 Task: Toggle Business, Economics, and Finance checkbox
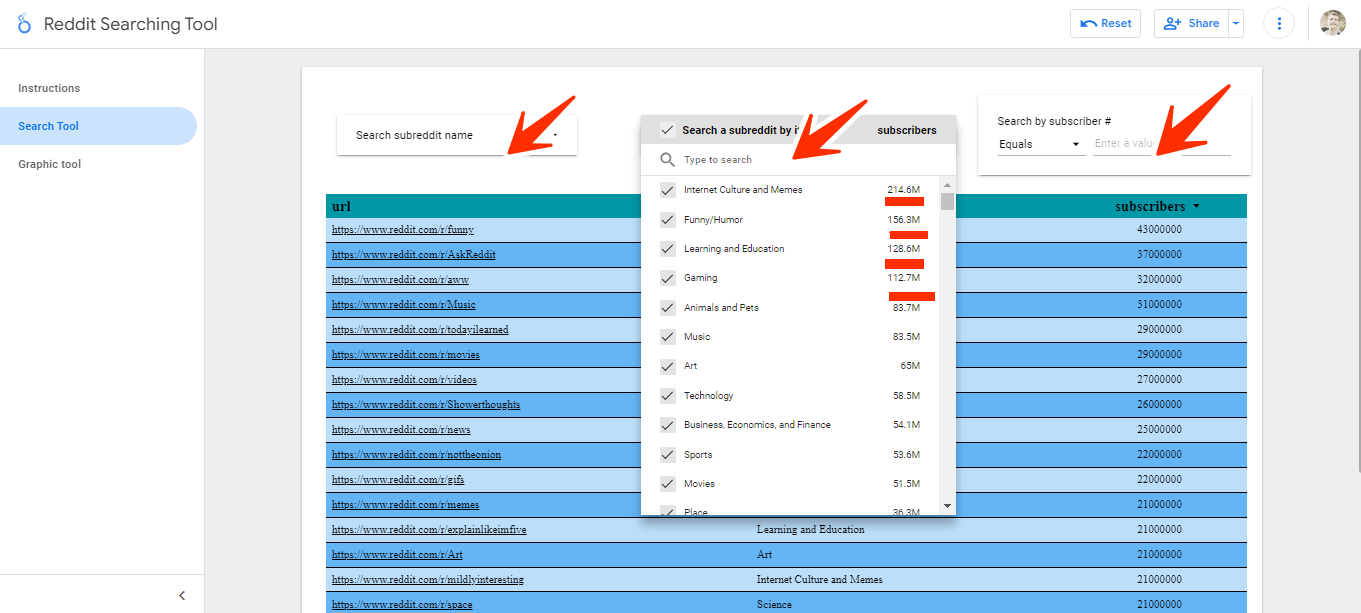click(668, 425)
